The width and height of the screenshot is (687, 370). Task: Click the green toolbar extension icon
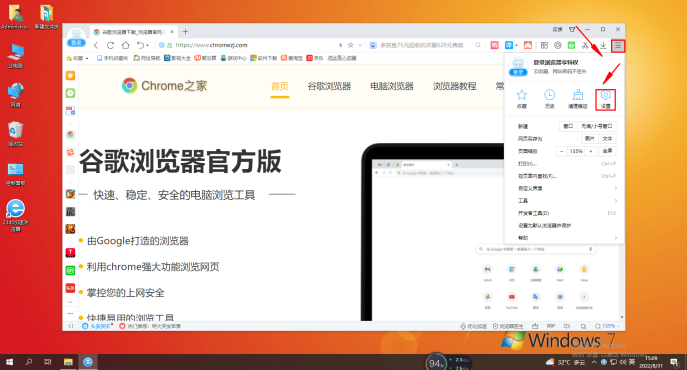tap(571, 45)
